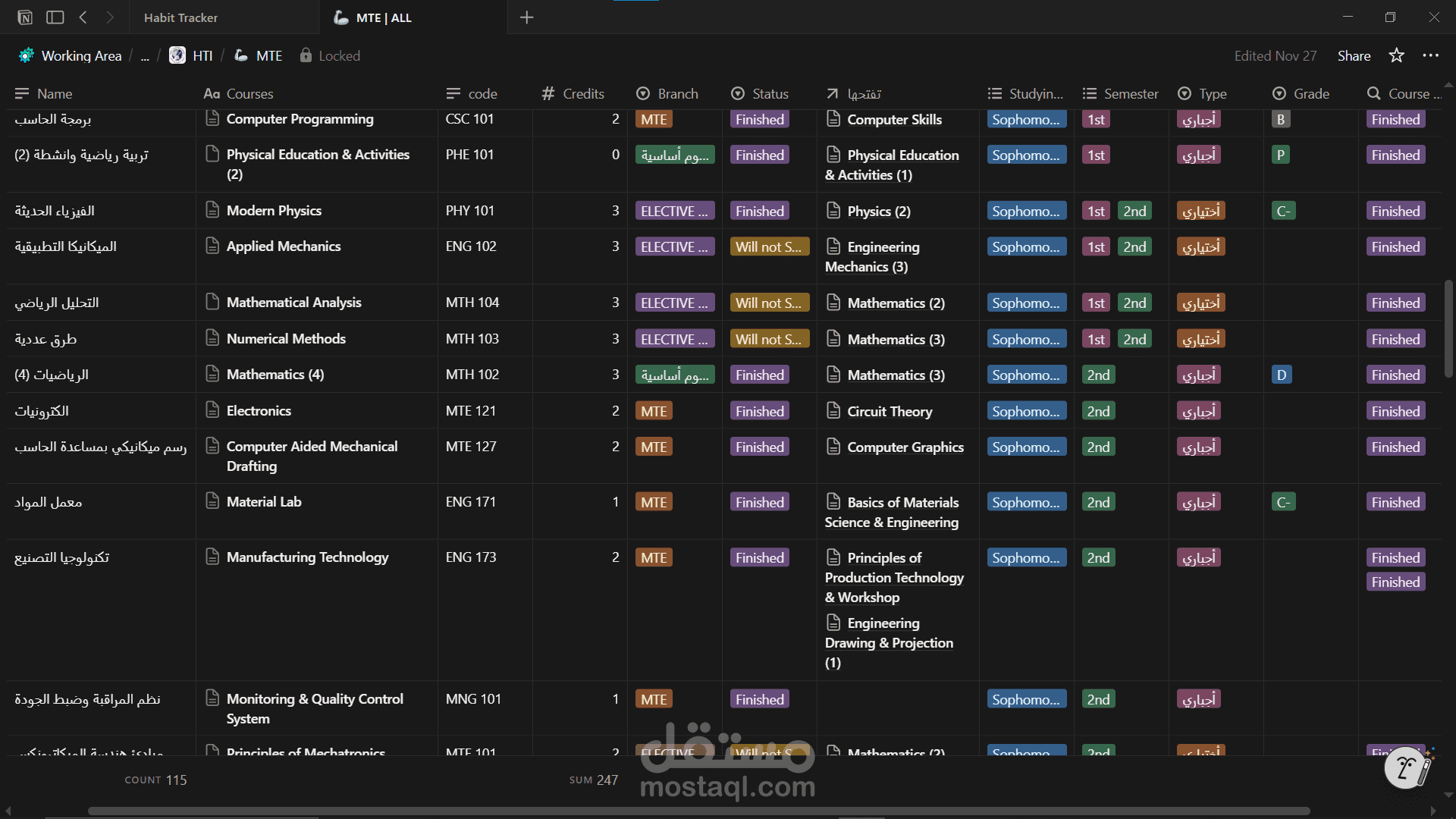Viewport: 1456px width, 819px height.
Task: Open the three-dots page menu
Action: click(x=1430, y=55)
